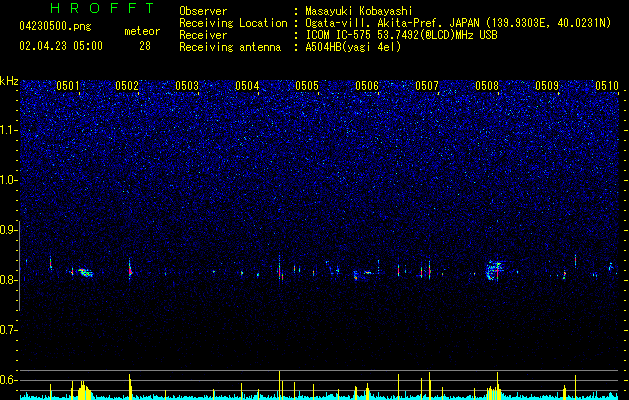The height and width of the screenshot is (400, 629).
Task: Click the 0509 time marker
Action: [x=547, y=85]
